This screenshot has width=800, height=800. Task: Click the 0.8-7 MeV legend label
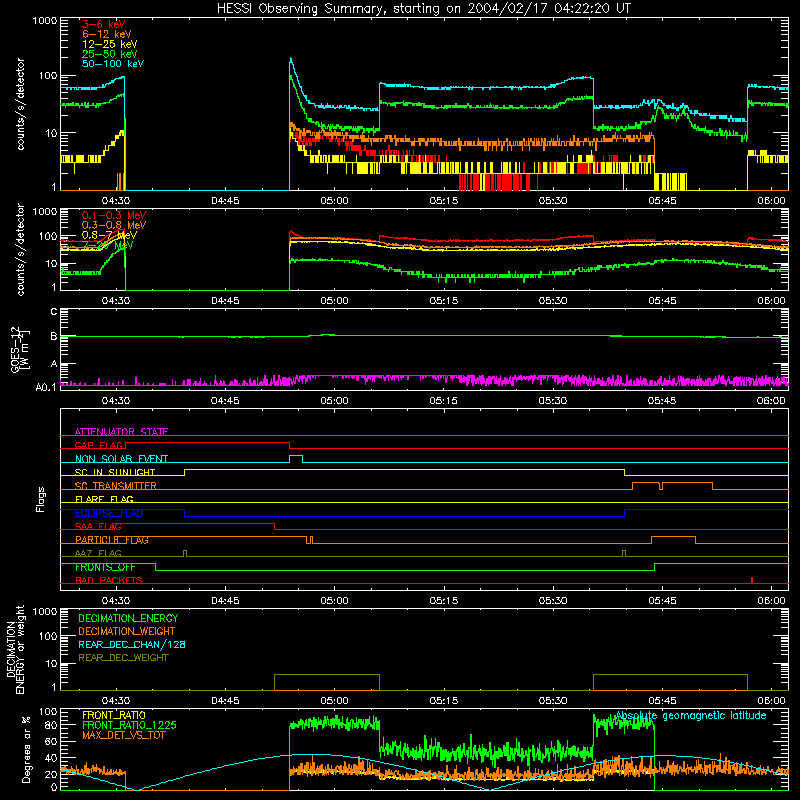pyautogui.click(x=109, y=235)
